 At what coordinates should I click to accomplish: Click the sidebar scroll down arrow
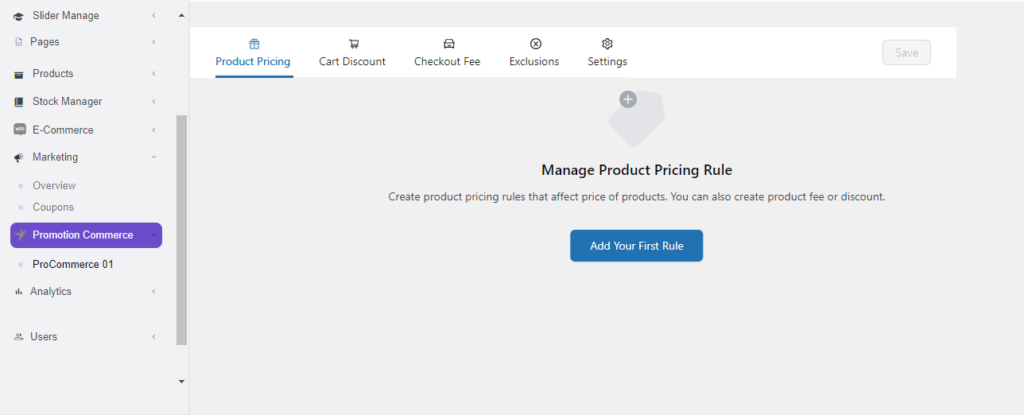click(x=181, y=381)
